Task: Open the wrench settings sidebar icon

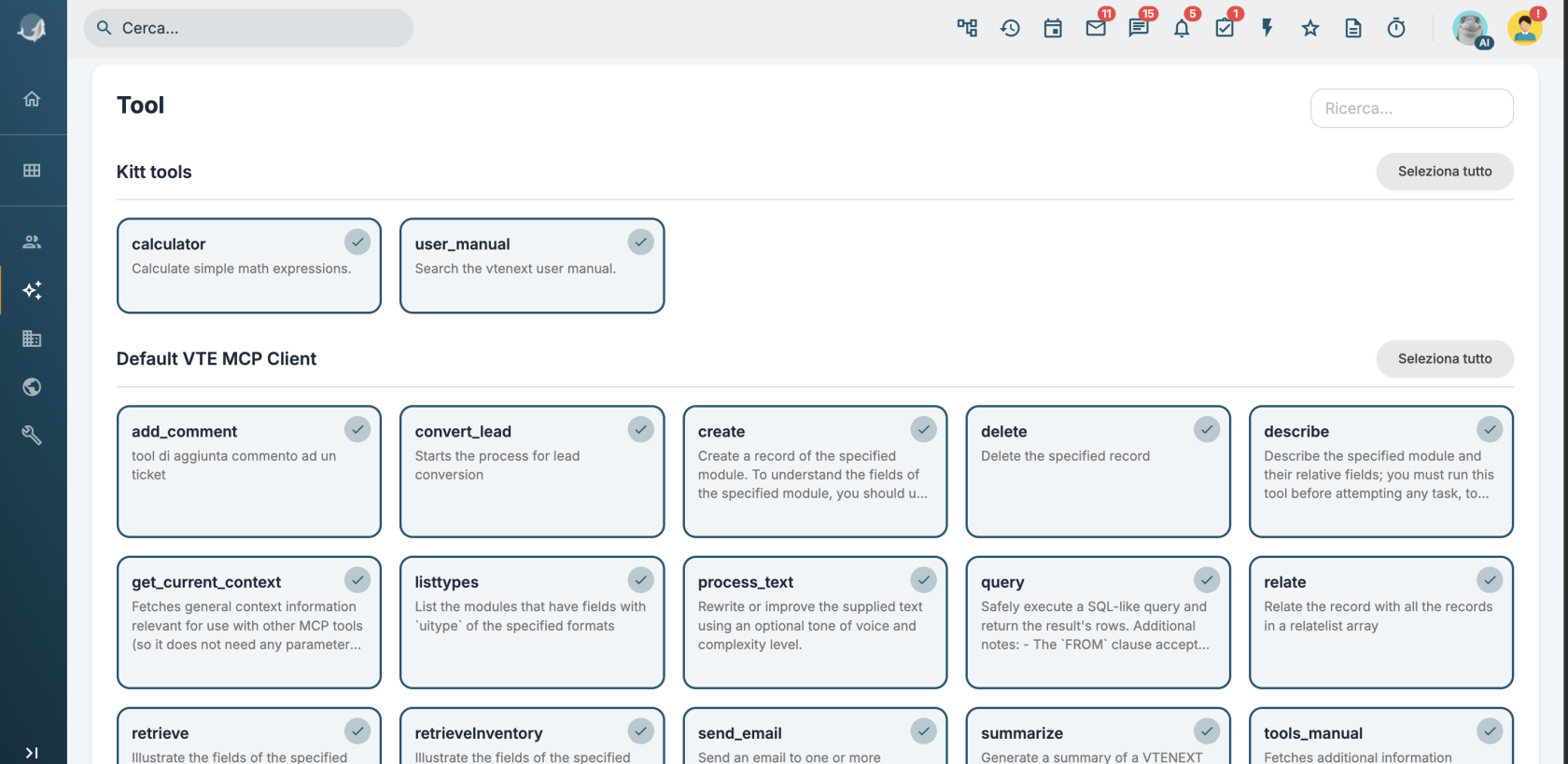Action: click(32, 435)
